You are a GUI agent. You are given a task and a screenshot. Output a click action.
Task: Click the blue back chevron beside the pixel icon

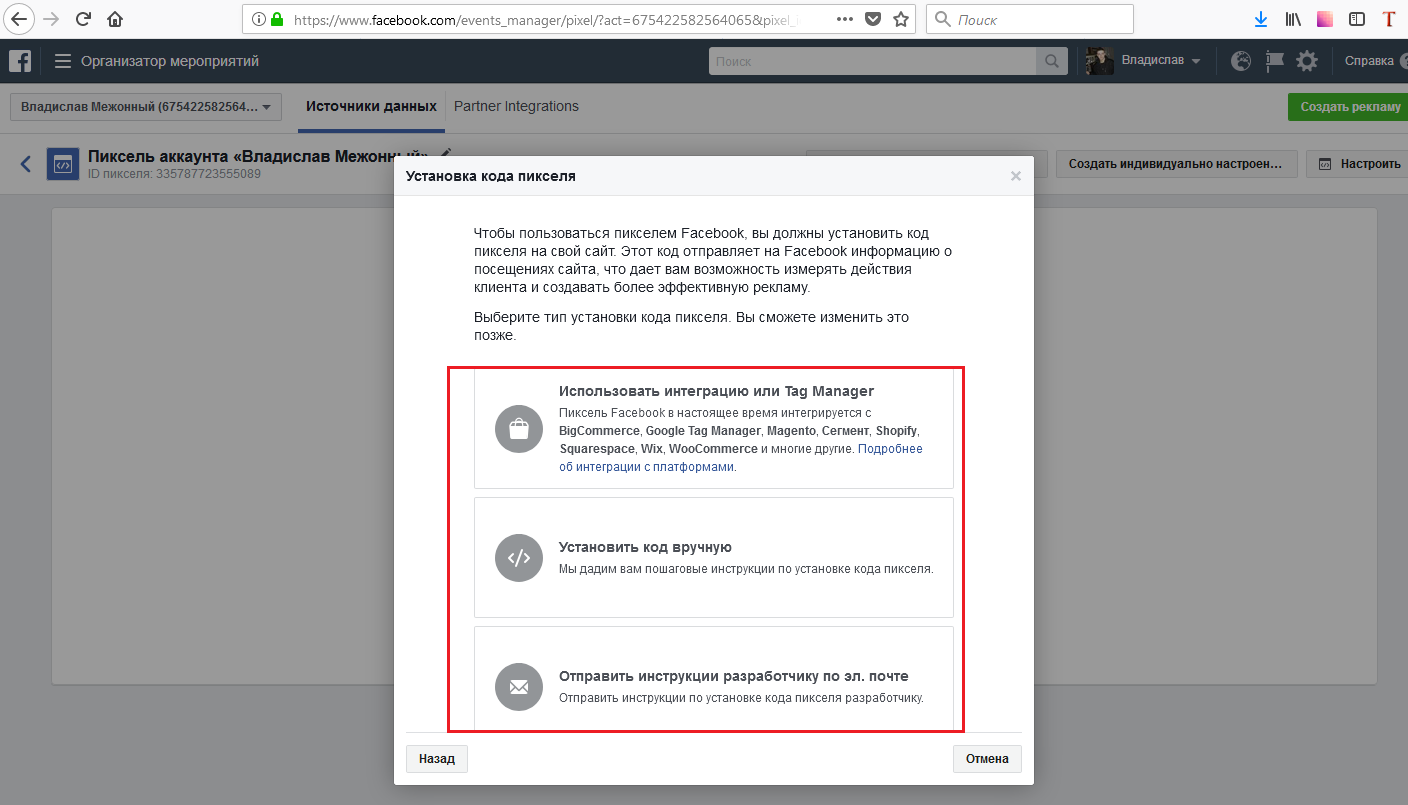tap(26, 164)
